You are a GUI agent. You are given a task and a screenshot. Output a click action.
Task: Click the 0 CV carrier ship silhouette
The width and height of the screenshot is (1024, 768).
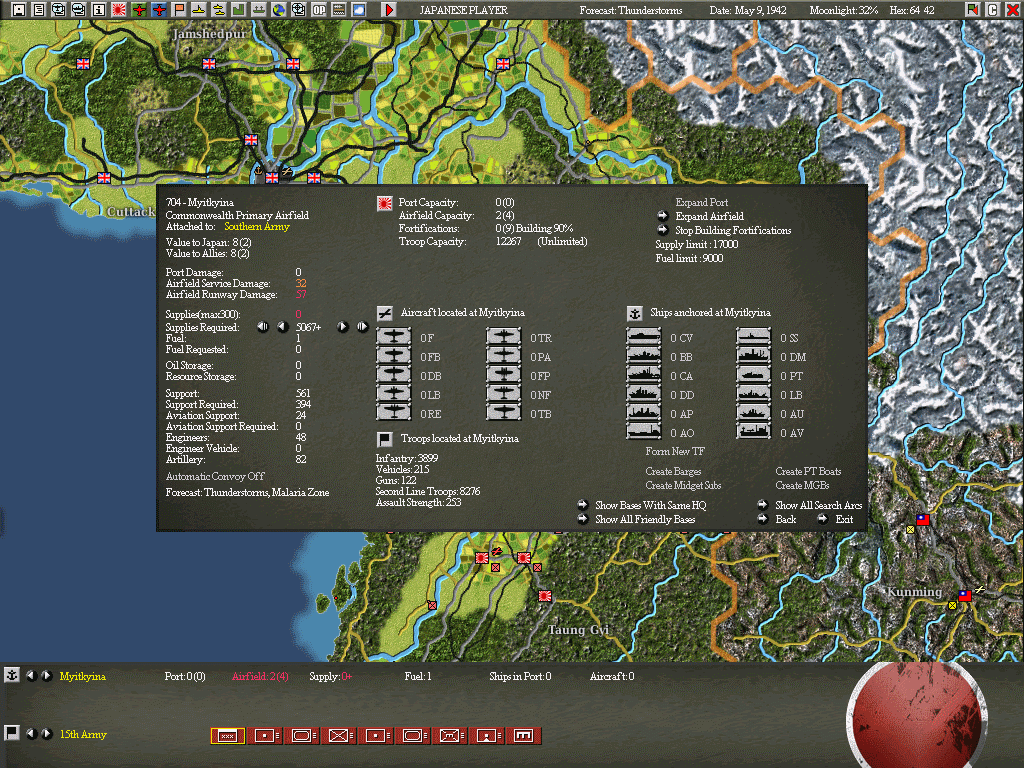643,337
